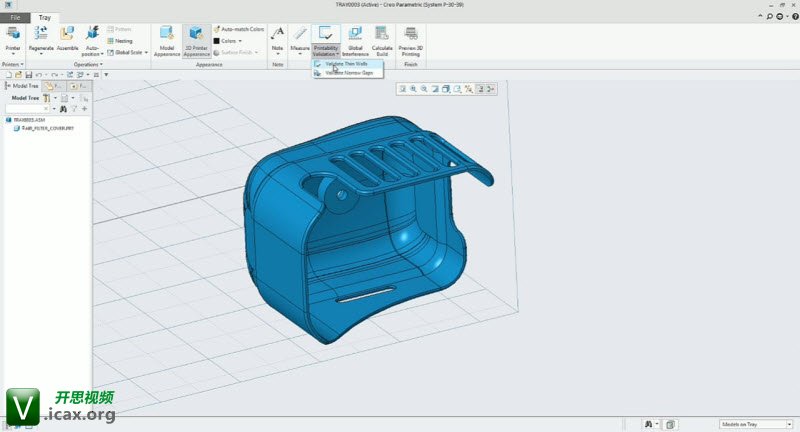This screenshot has height=432, width=800.
Task: Open the File tab
Action: [x=17, y=18]
